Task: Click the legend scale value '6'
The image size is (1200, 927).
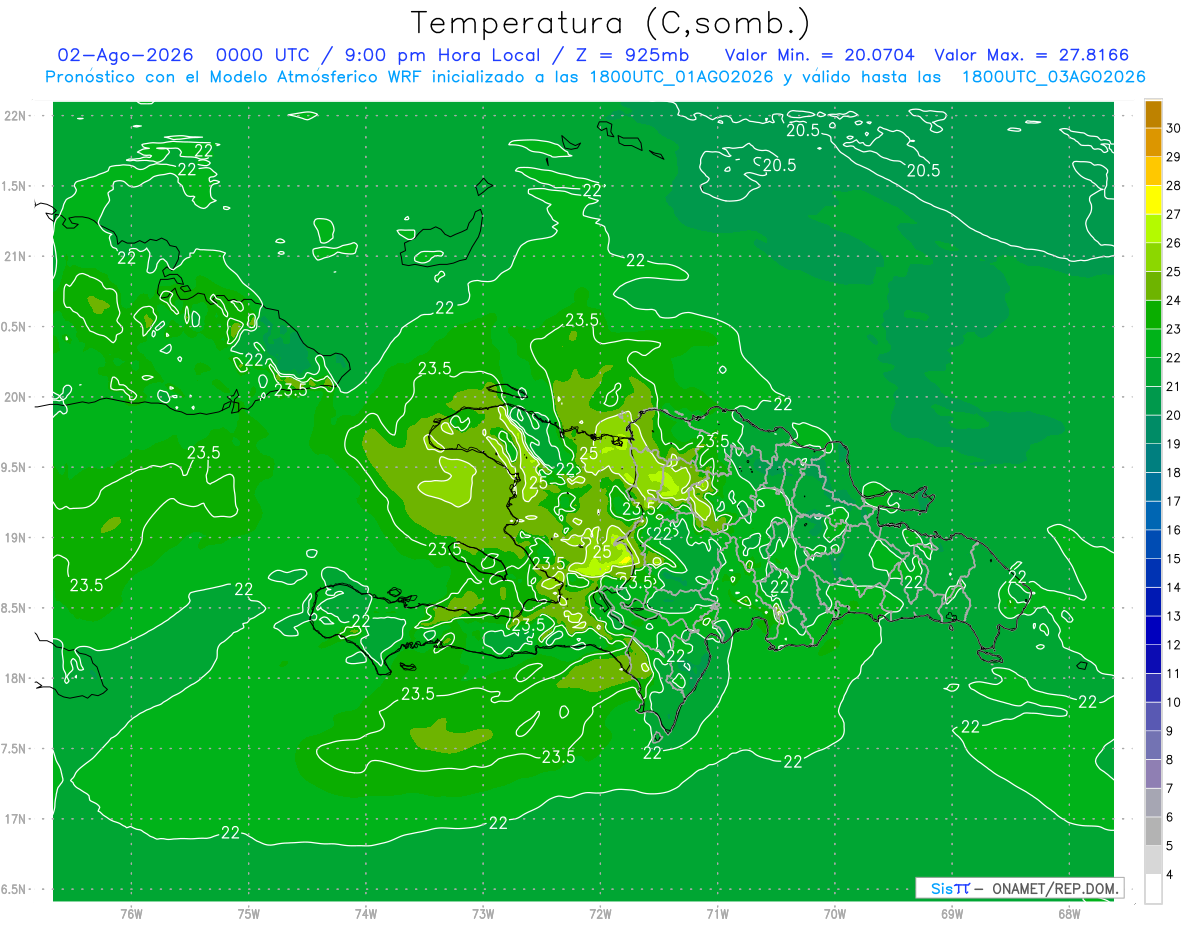Action: coord(1170,818)
